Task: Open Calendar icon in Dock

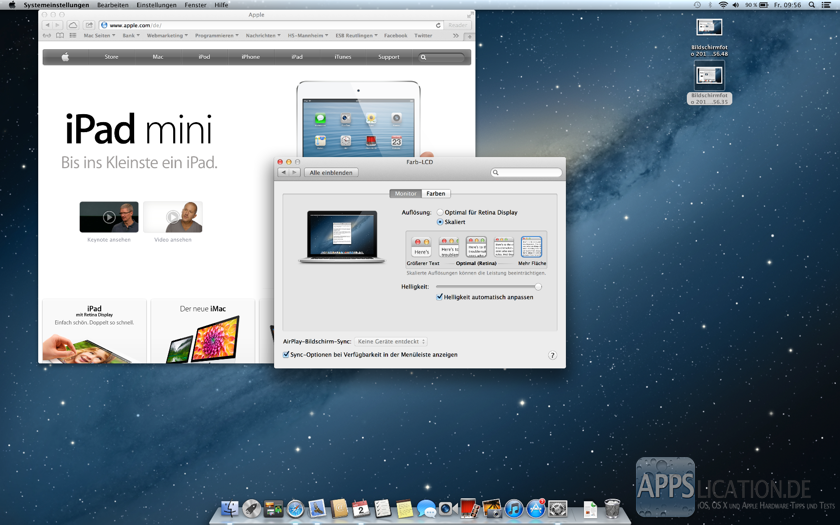Action: [361, 508]
